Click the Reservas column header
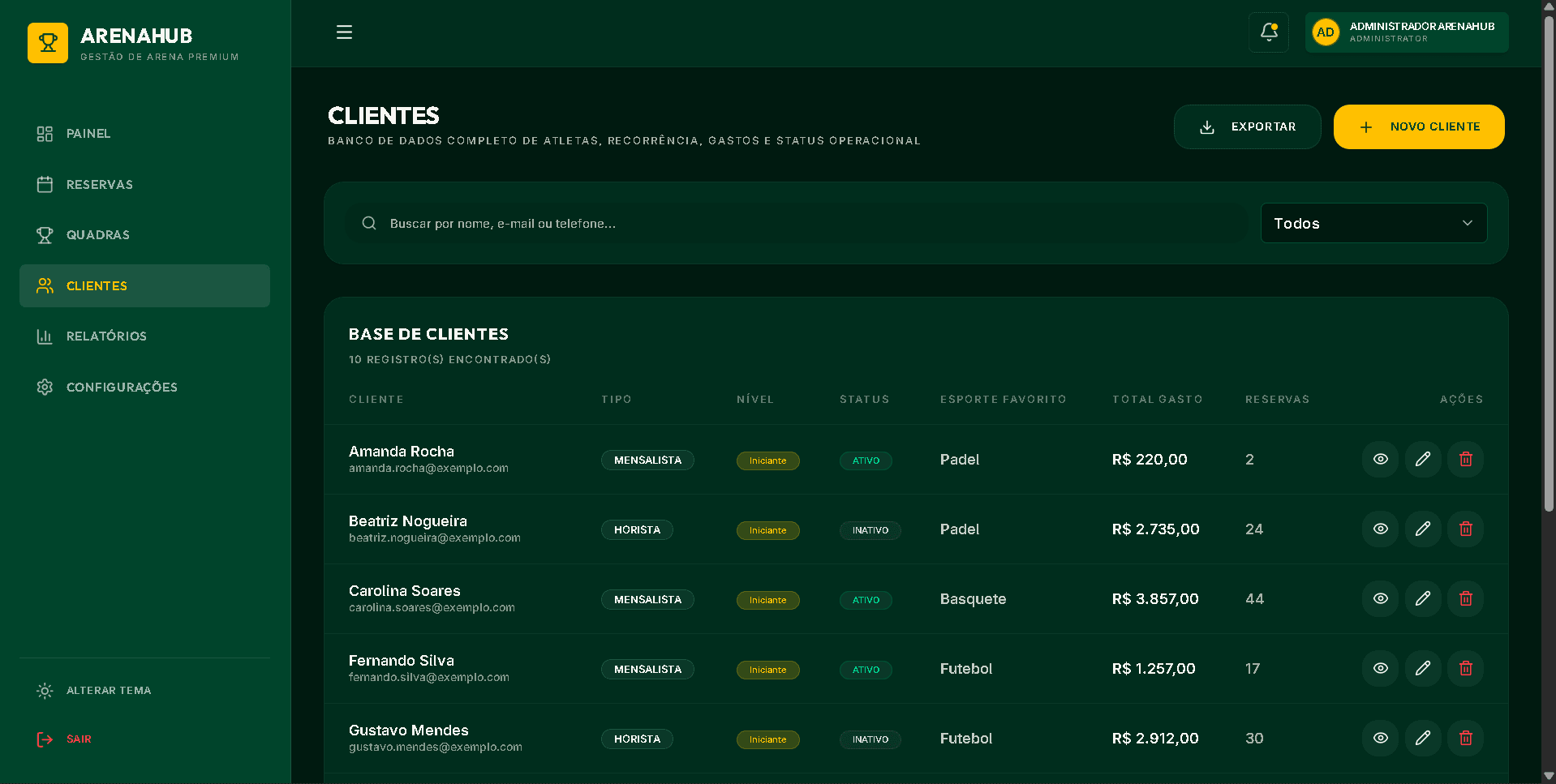The image size is (1556, 784). [1278, 400]
